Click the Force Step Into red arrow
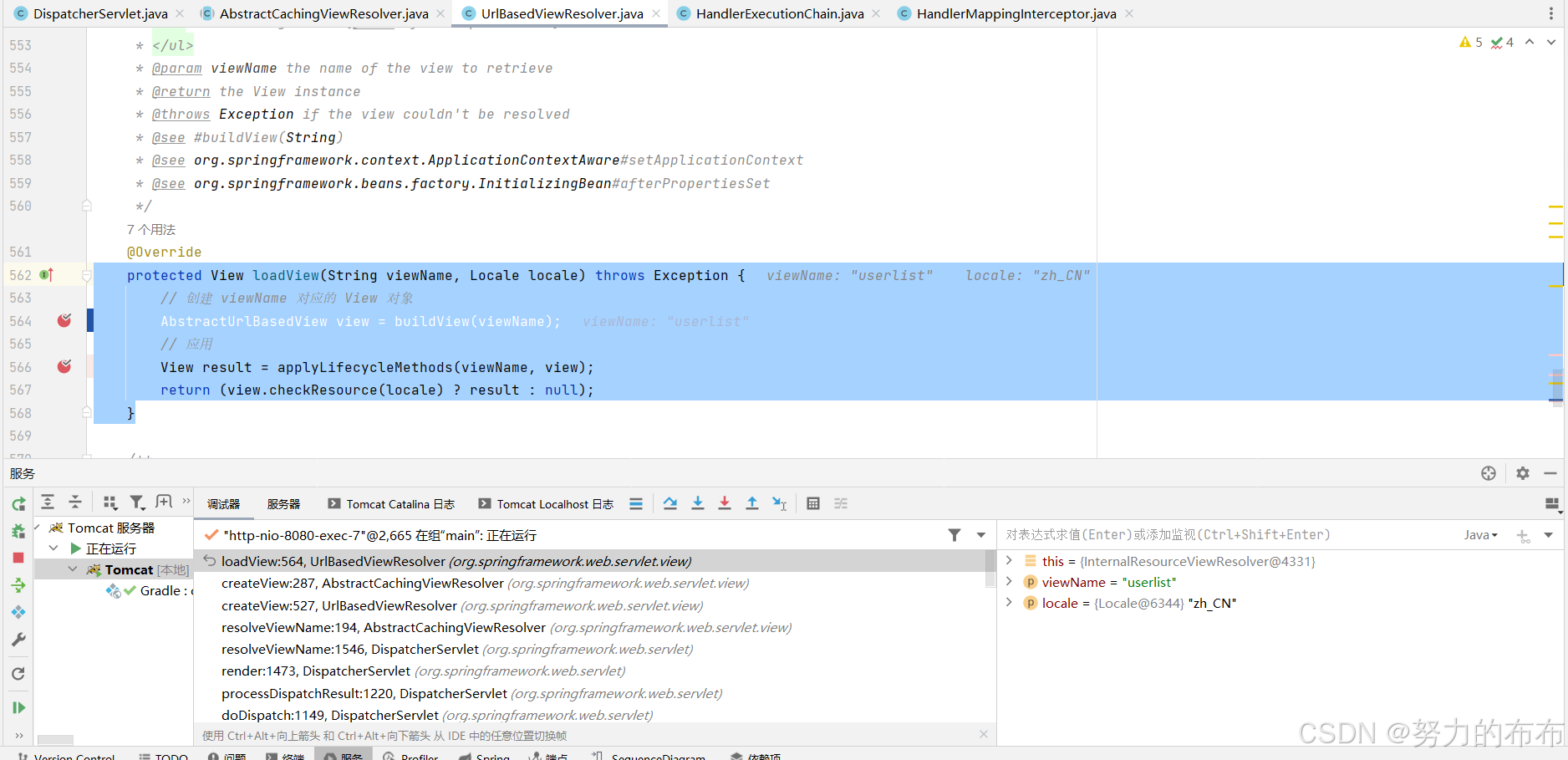 coord(725,503)
